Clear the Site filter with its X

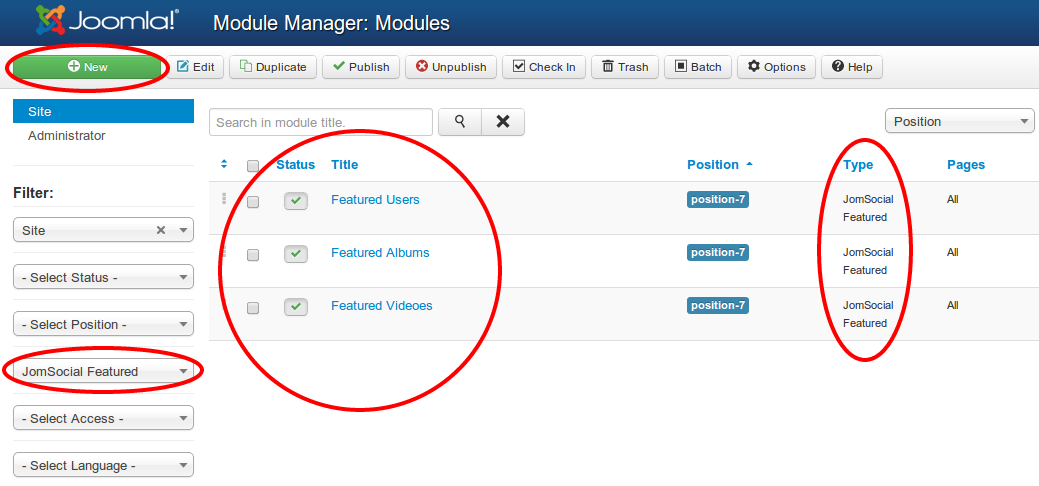pyautogui.click(x=160, y=230)
